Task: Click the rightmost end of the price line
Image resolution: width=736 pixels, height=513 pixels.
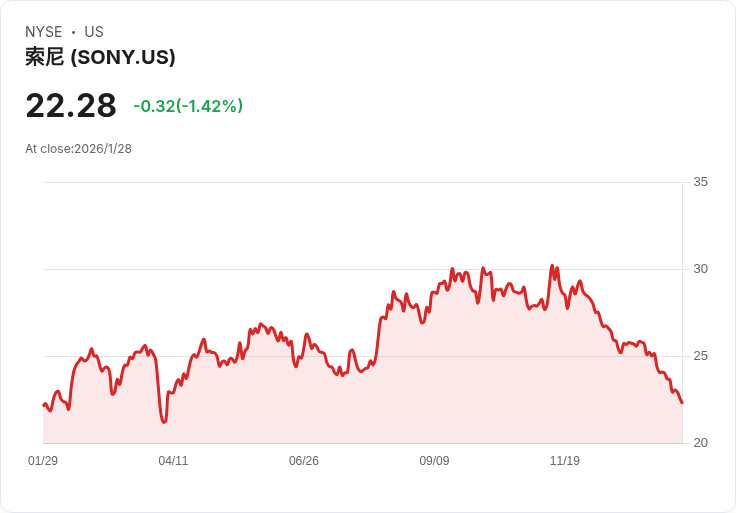Action: (682, 403)
